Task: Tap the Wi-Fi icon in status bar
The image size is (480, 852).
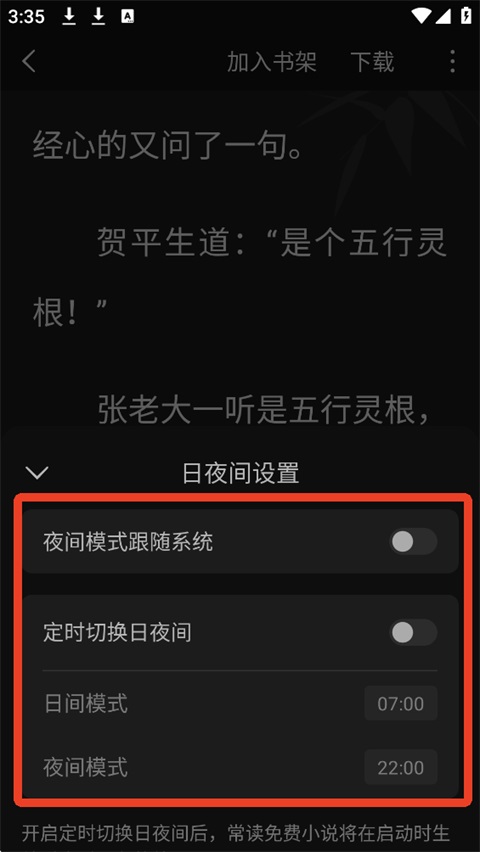Action: tap(421, 16)
